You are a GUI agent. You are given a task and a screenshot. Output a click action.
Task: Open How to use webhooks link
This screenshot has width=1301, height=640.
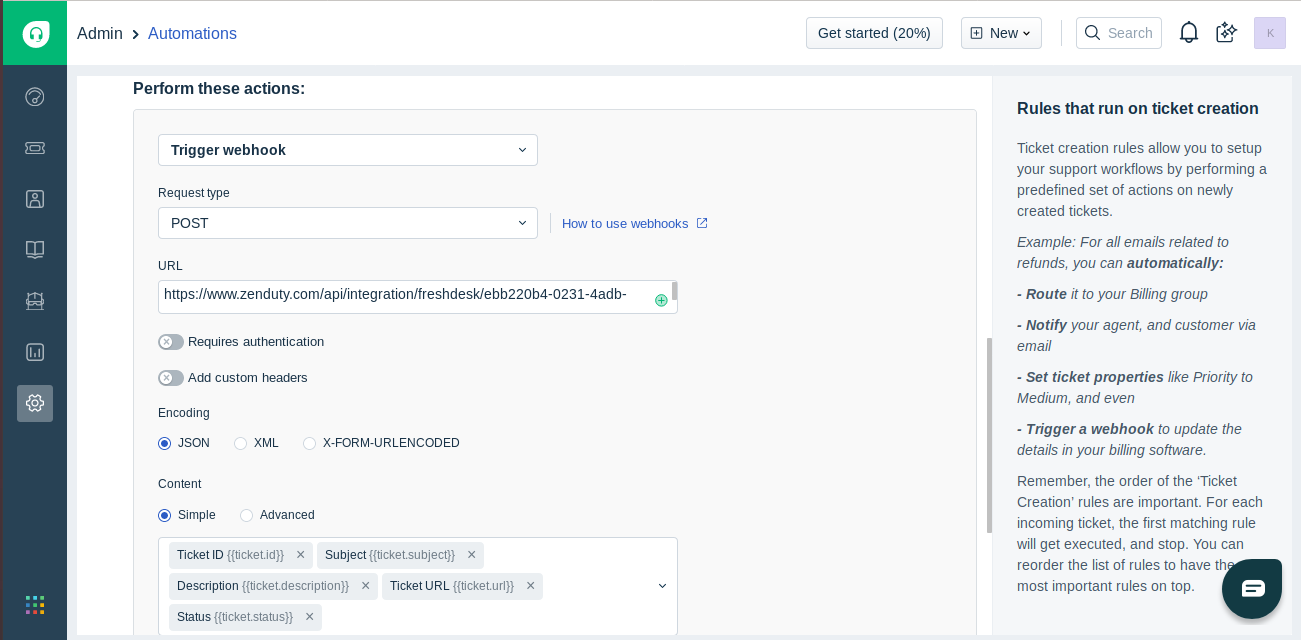pyautogui.click(x=635, y=223)
